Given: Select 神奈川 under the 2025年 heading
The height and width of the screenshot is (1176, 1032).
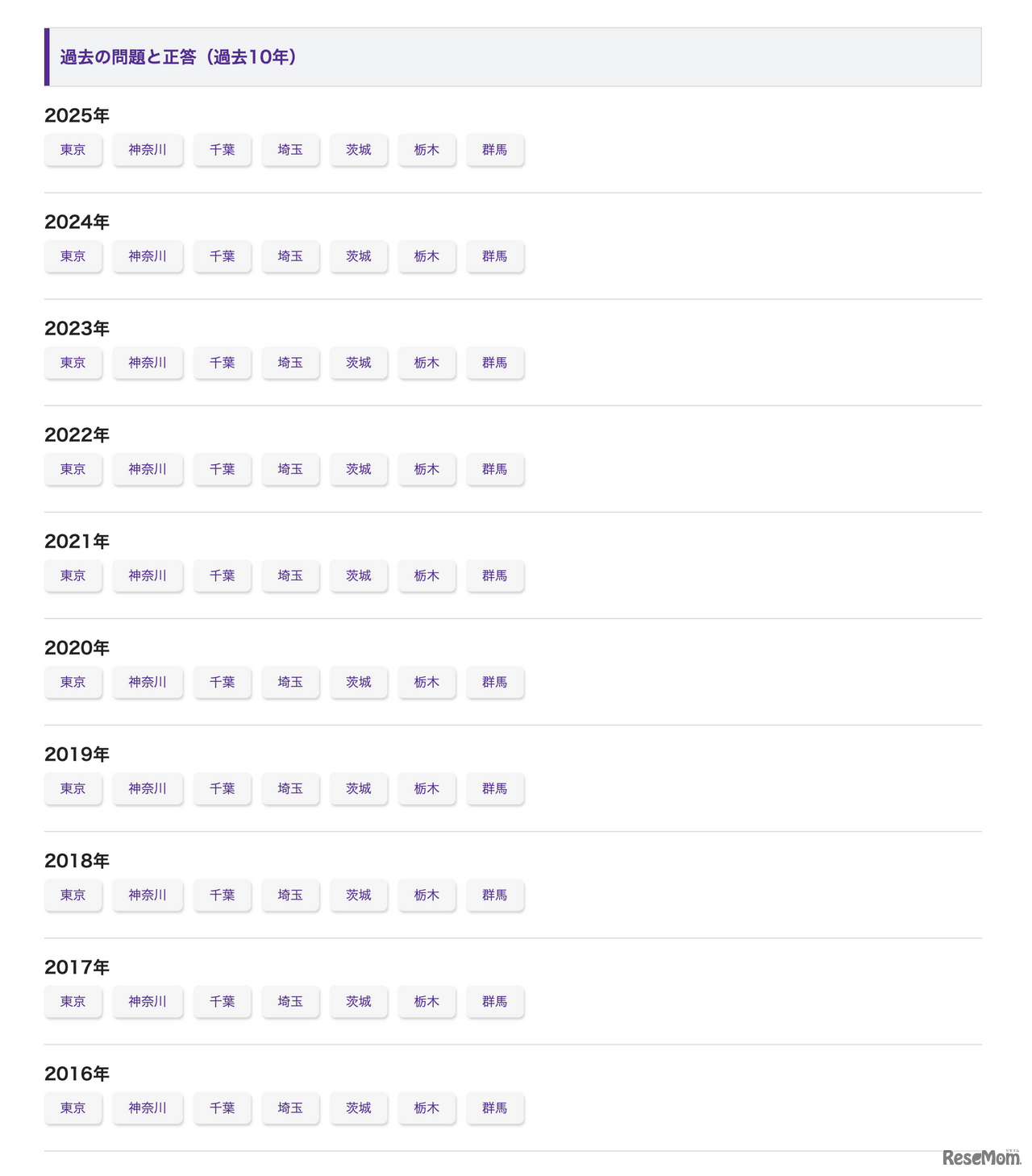Looking at the screenshot, I should [x=148, y=150].
